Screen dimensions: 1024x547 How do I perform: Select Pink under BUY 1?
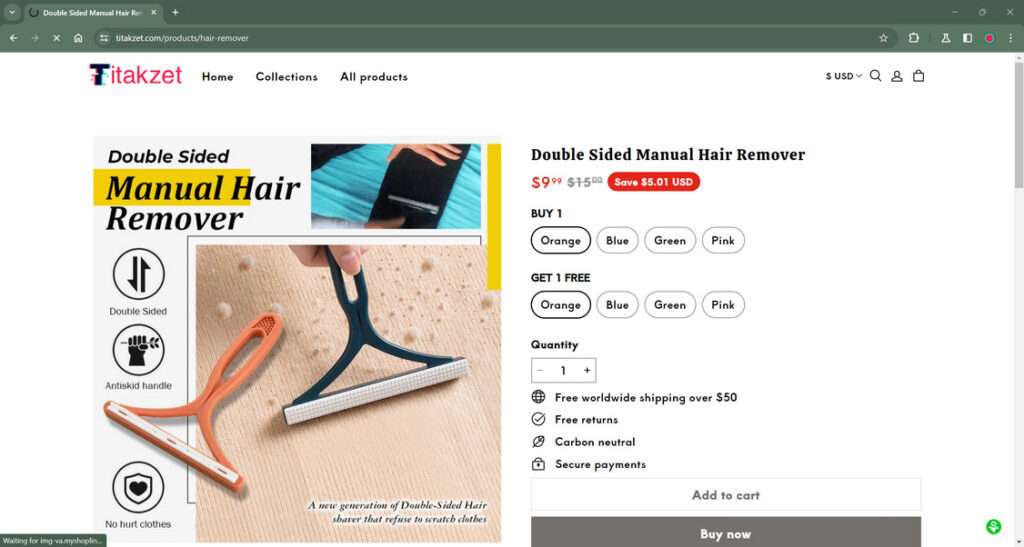click(x=723, y=240)
